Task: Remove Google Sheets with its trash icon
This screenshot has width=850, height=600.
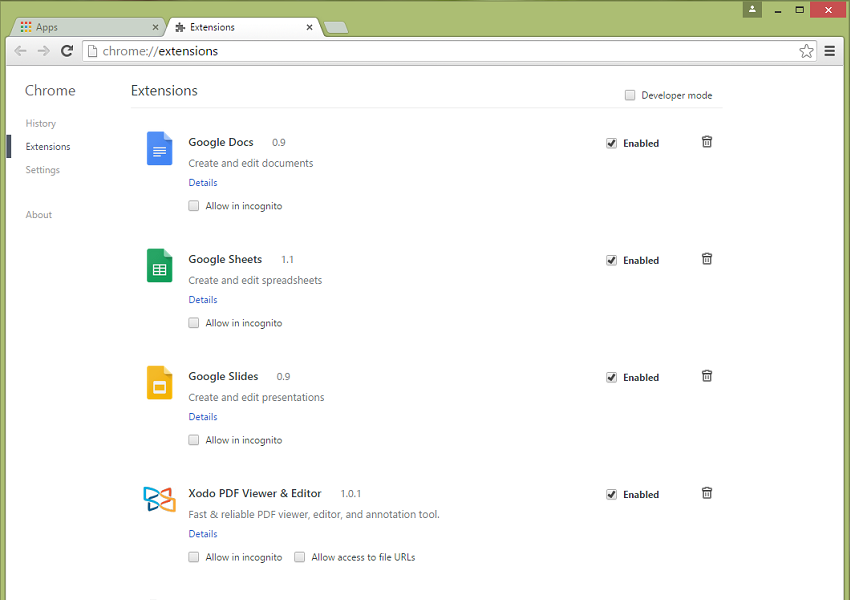Action: click(x=707, y=259)
